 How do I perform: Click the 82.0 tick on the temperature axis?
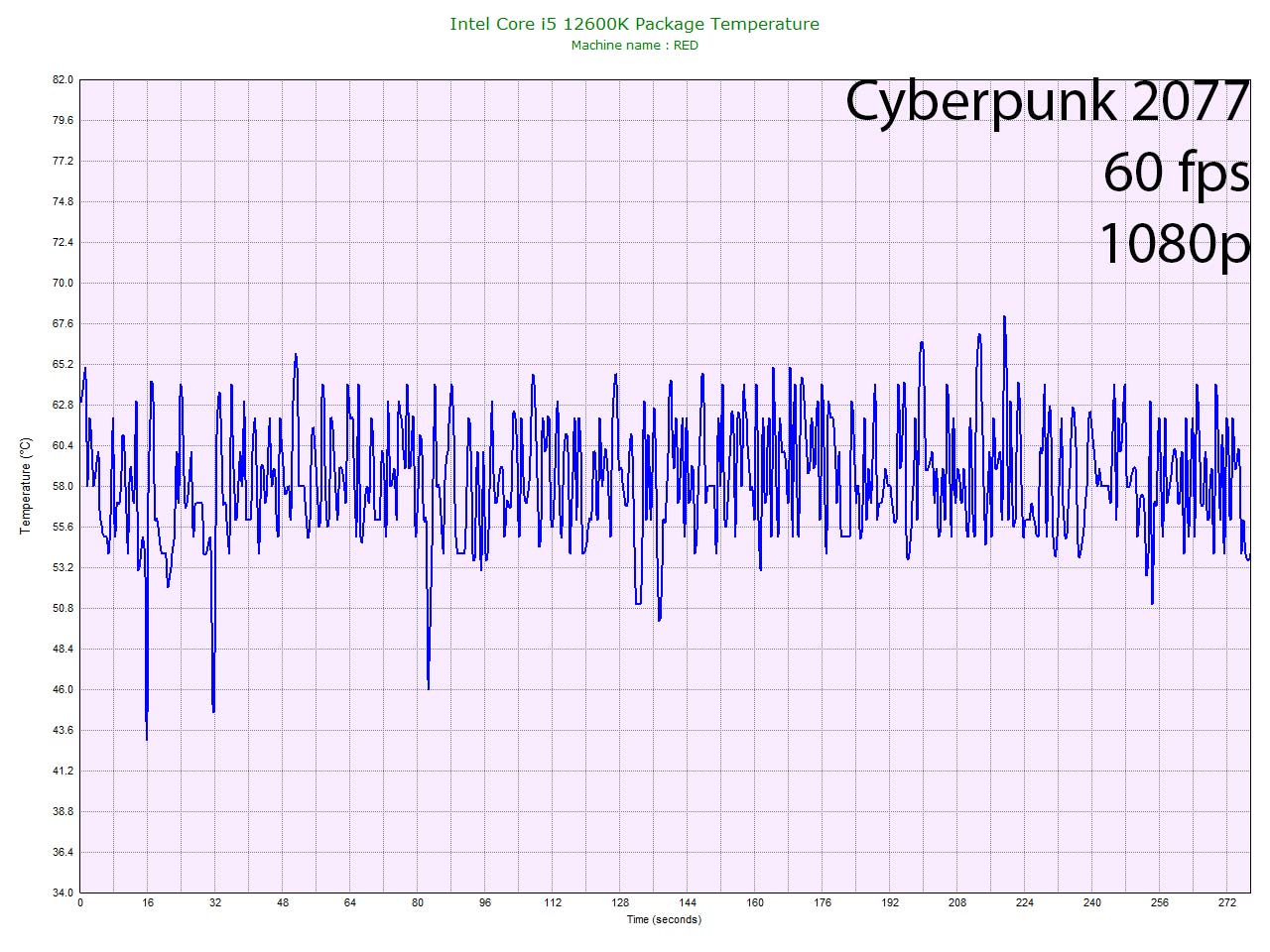pyautogui.click(x=63, y=79)
